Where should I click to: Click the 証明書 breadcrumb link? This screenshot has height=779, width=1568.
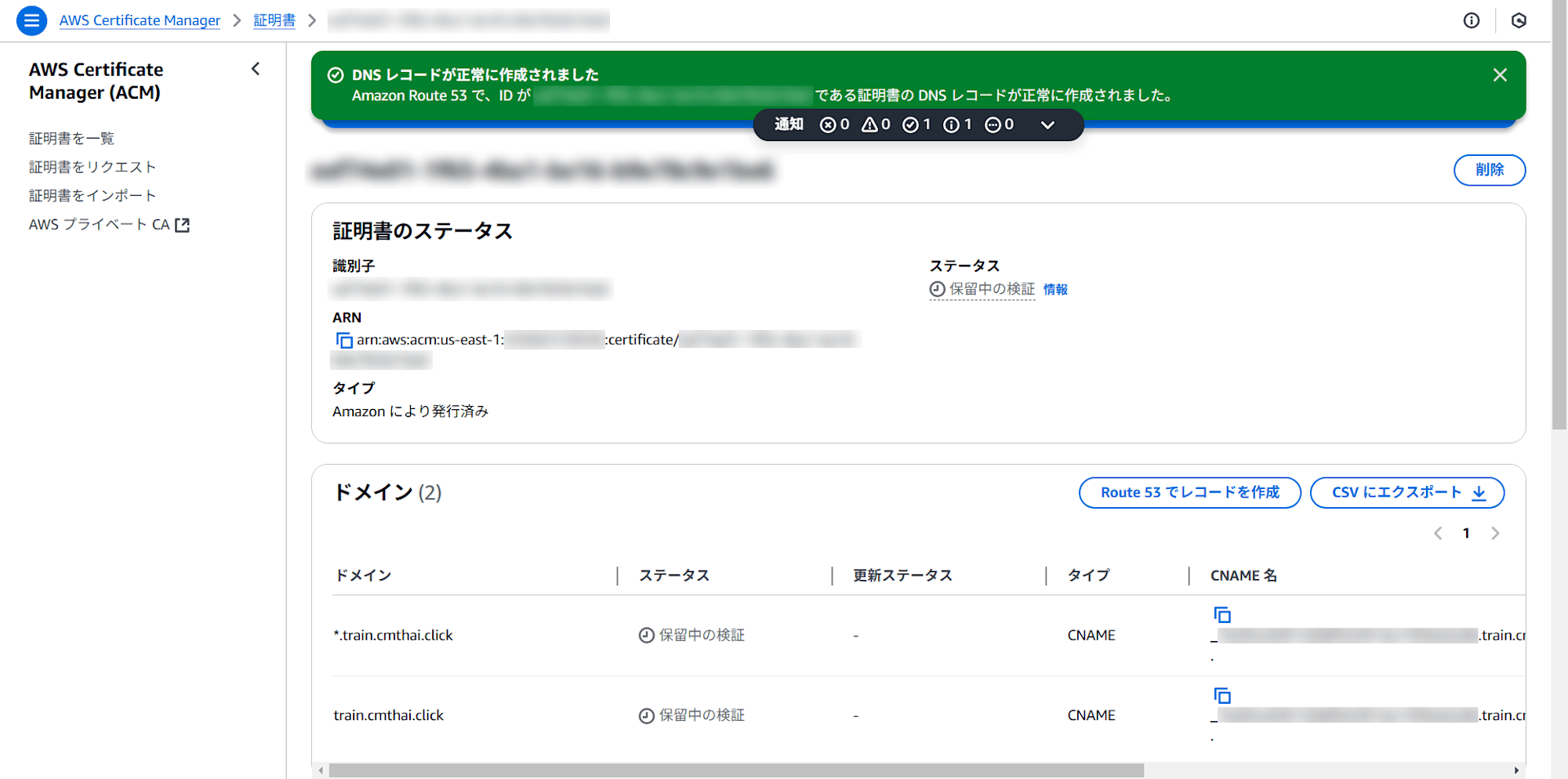point(274,20)
